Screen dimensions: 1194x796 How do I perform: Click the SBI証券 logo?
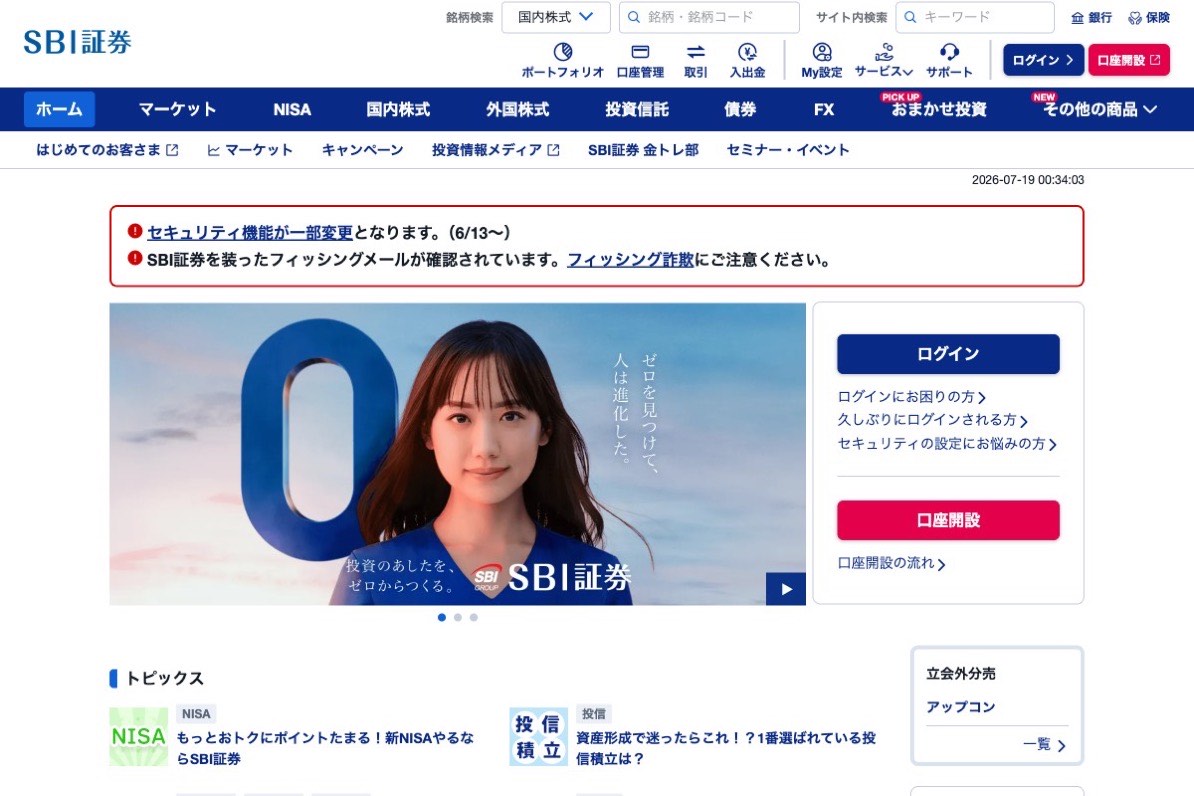[78, 42]
